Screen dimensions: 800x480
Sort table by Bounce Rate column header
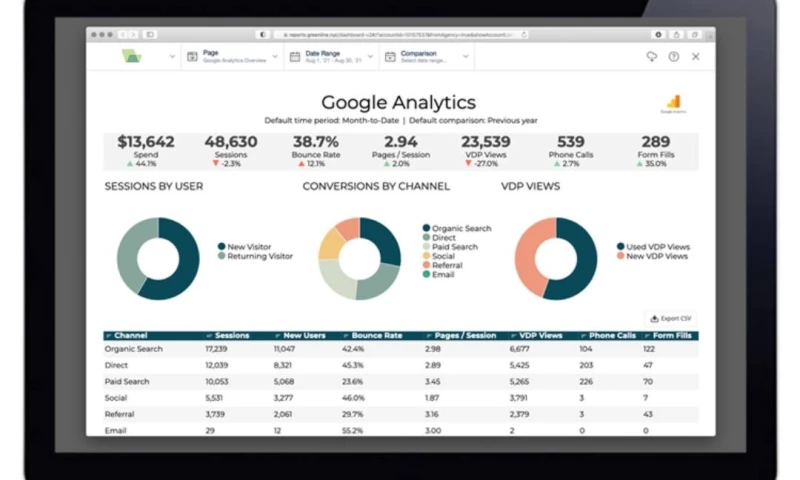click(x=373, y=335)
